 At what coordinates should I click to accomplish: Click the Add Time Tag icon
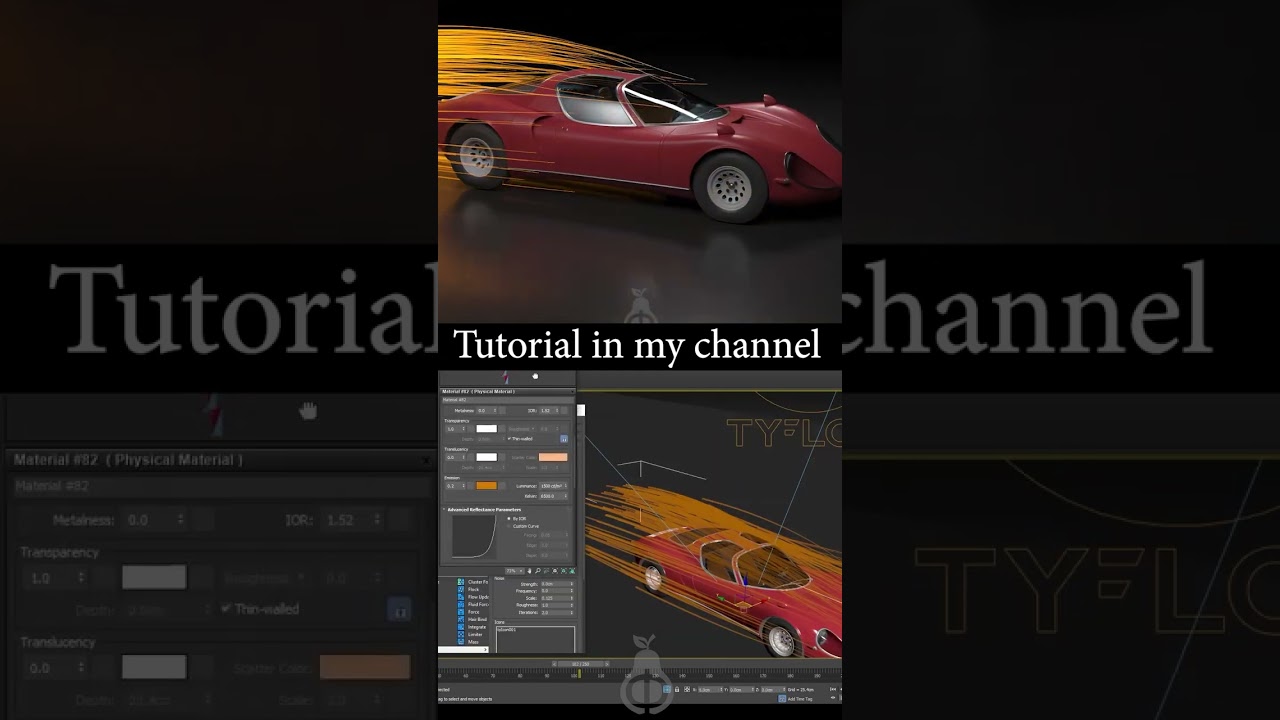click(x=782, y=699)
